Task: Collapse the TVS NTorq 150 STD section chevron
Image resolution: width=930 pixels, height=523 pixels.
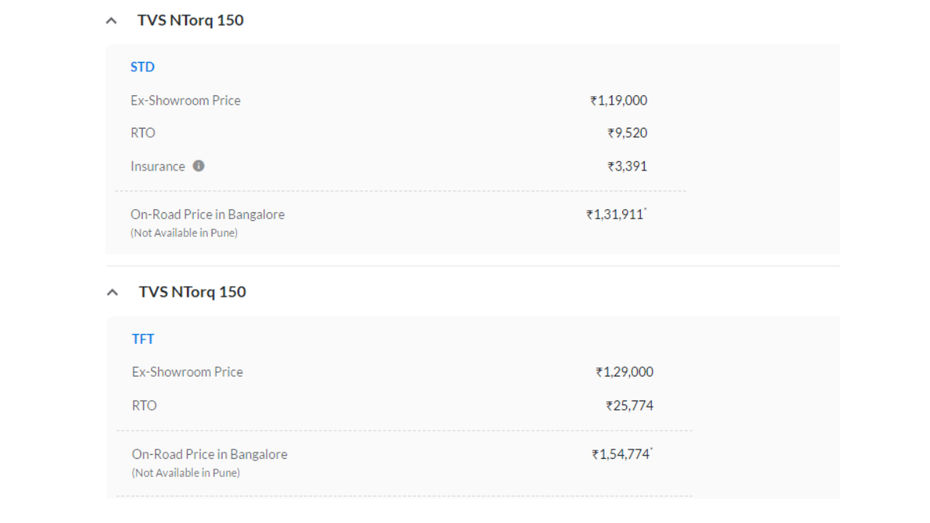Action: [x=111, y=21]
